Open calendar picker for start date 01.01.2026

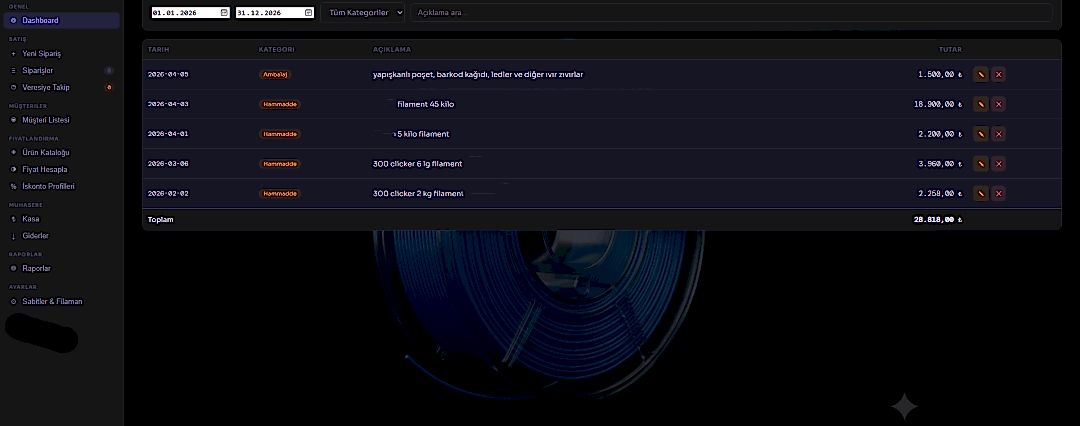(224, 12)
